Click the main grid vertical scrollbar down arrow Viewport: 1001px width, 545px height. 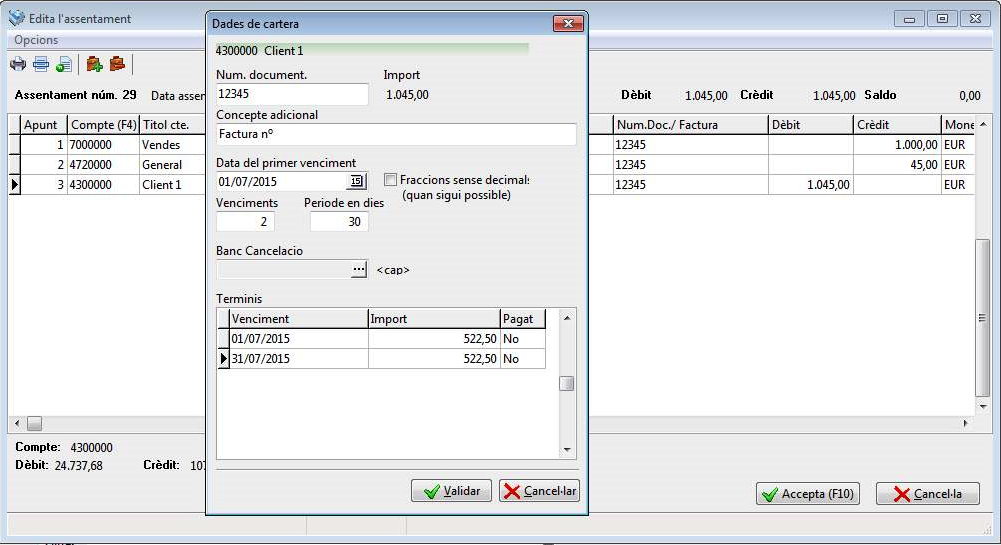pos(983,407)
